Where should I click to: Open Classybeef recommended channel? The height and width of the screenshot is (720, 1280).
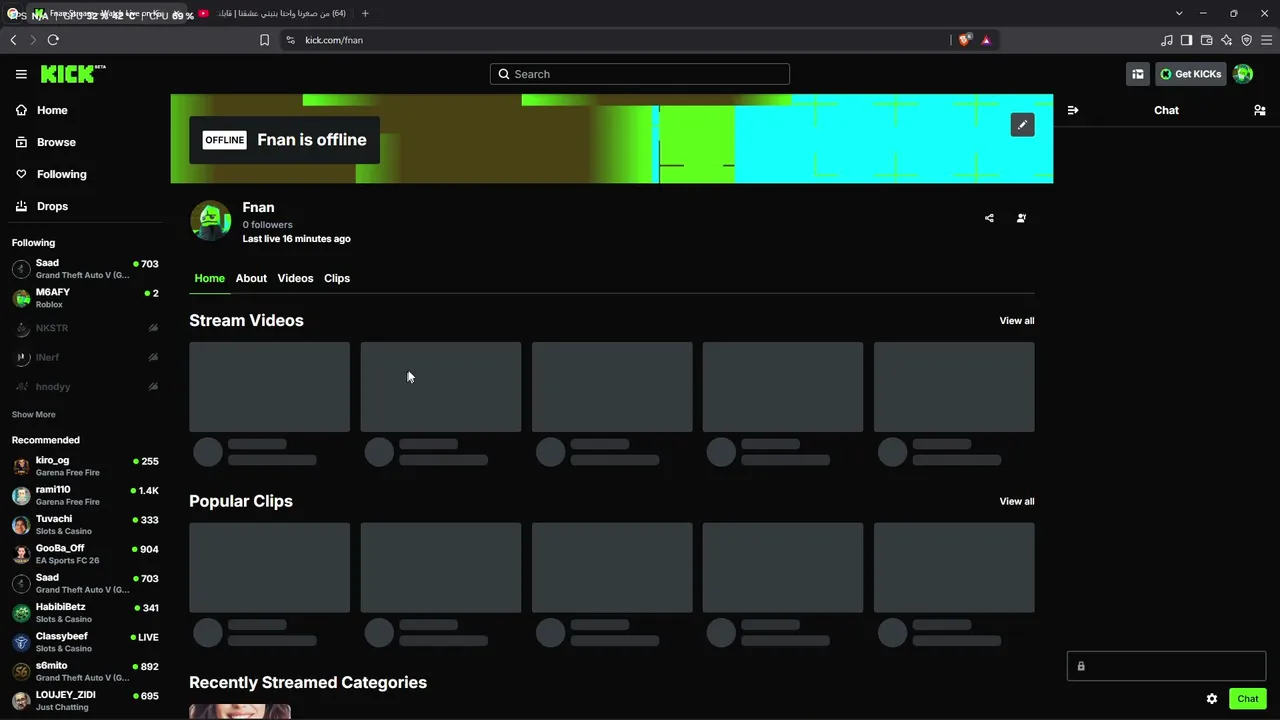coord(85,642)
